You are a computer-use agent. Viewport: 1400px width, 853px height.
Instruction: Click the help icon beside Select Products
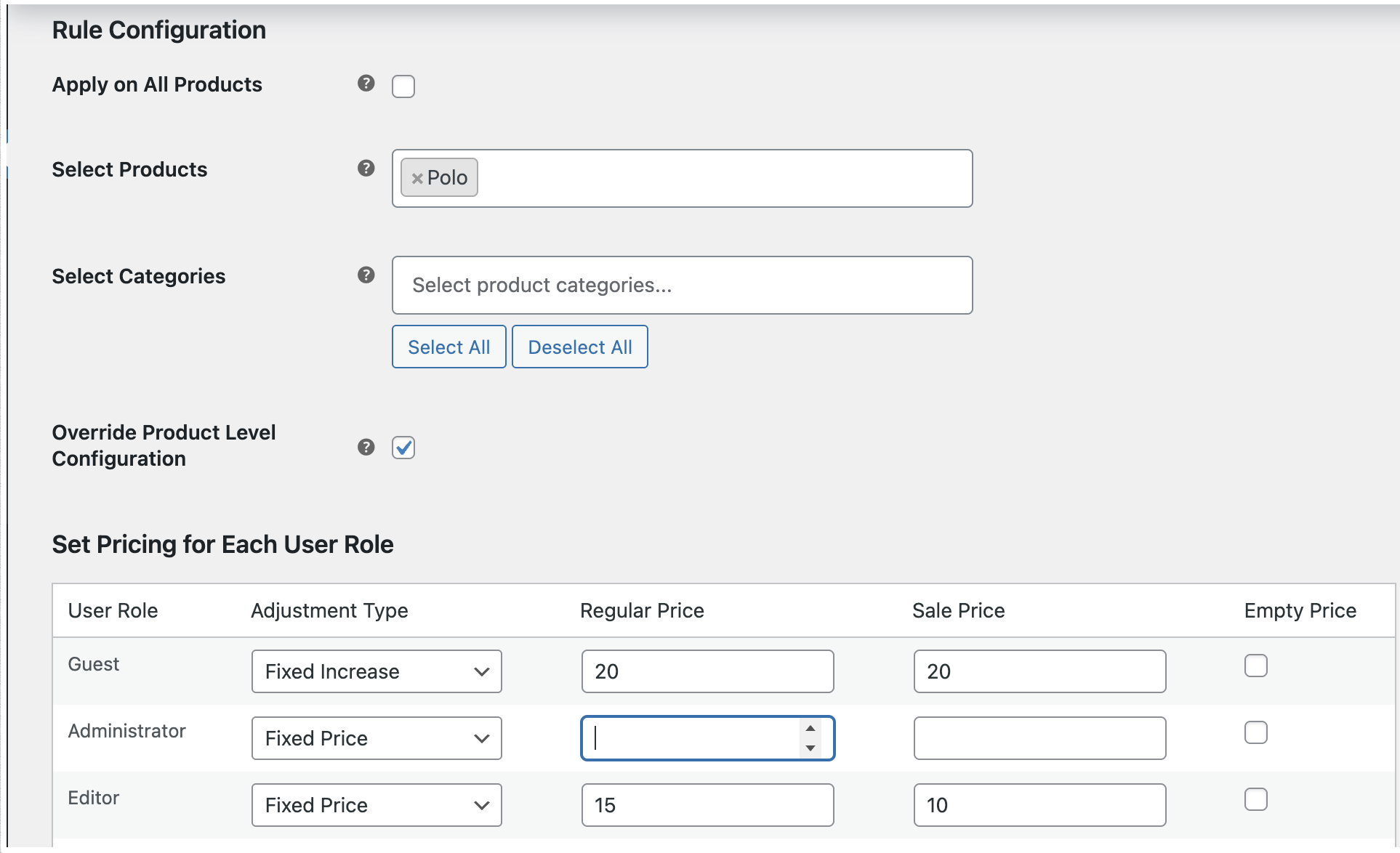[x=366, y=168]
